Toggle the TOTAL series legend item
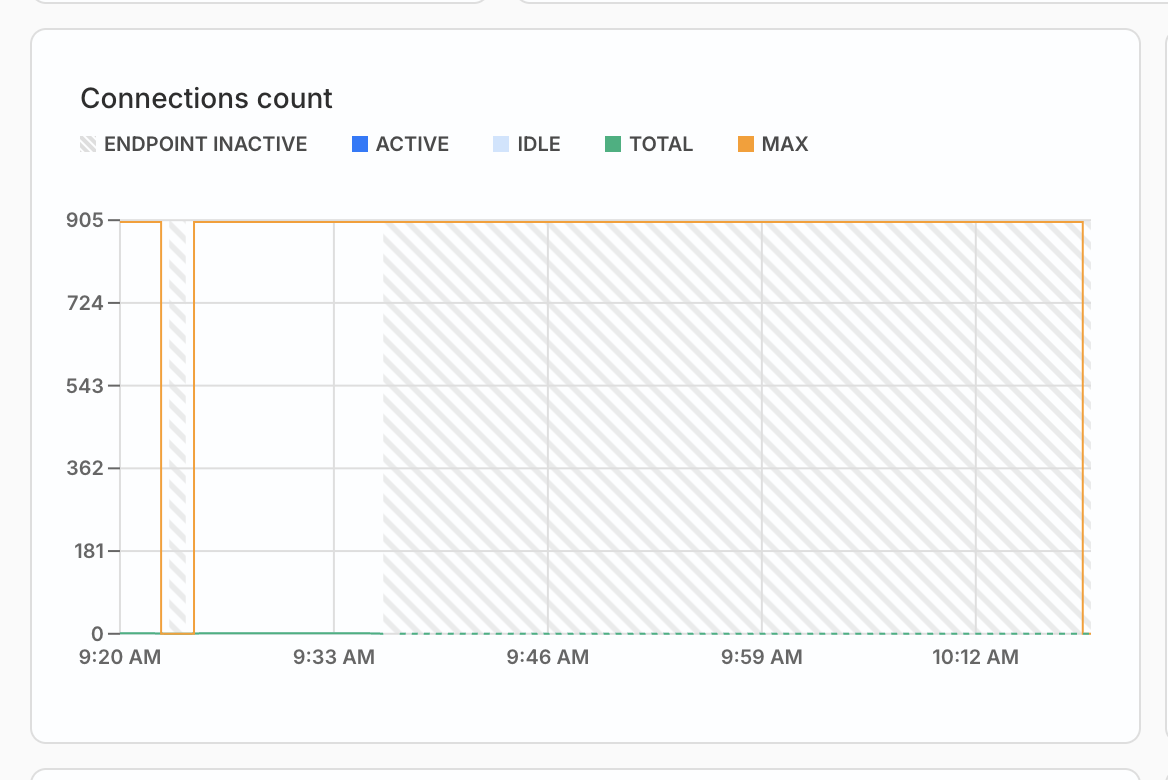The image size is (1168, 780). [x=649, y=144]
